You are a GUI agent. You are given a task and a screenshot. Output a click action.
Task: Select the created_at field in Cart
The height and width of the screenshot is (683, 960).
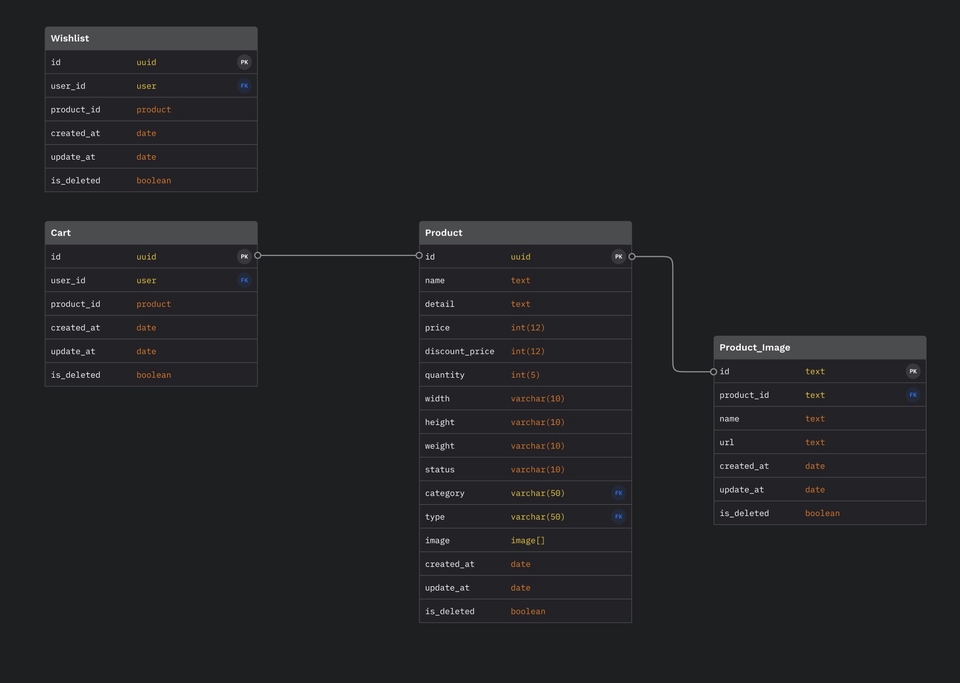(151, 327)
